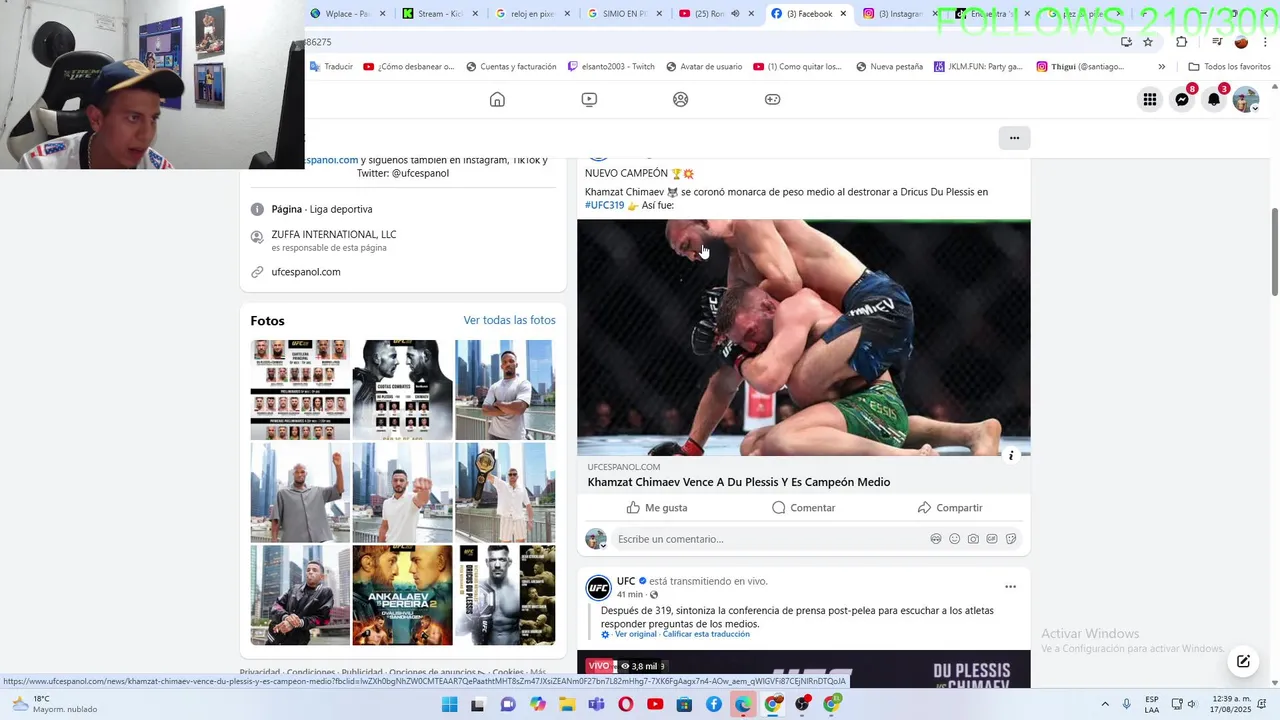Screen dimensions: 1280x720
Task: Mute the YouTube tab audio icon
Action: (x=736, y=14)
